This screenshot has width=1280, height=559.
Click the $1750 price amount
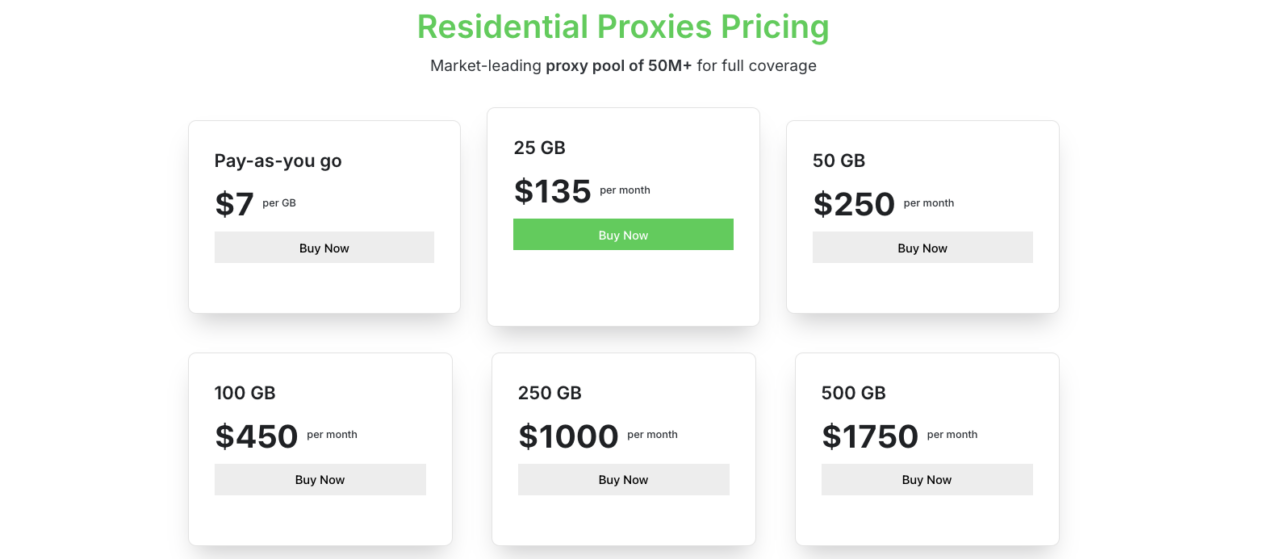pos(870,436)
